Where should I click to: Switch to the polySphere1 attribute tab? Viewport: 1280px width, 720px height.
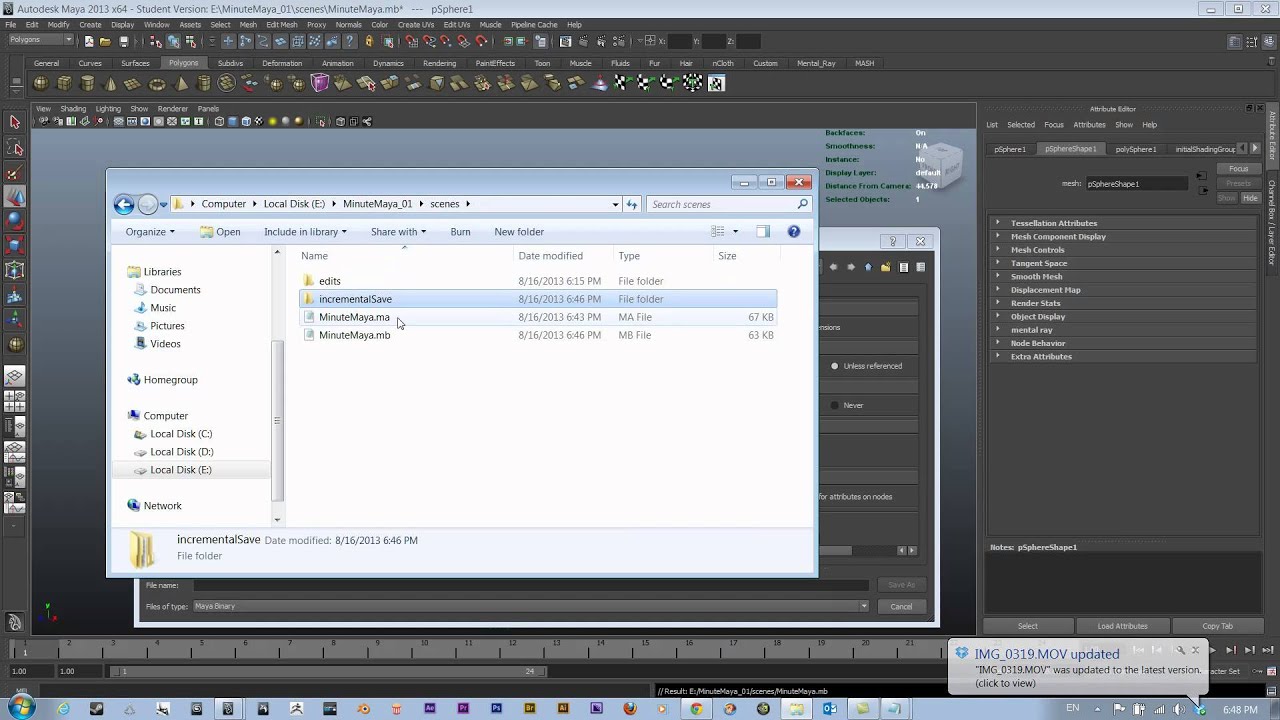pyautogui.click(x=1136, y=149)
